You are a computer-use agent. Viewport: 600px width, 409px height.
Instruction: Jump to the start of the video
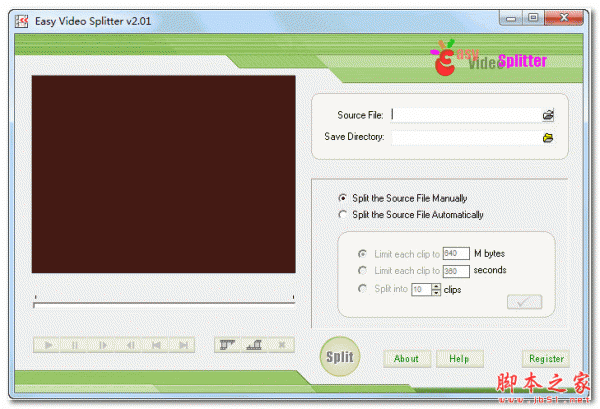156,345
